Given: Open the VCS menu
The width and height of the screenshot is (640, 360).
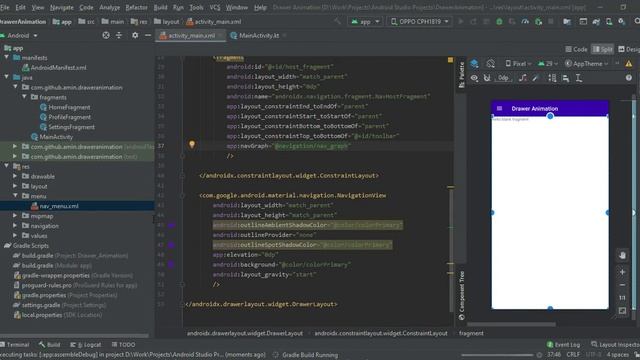Looking at the screenshot, I should 215,7.
